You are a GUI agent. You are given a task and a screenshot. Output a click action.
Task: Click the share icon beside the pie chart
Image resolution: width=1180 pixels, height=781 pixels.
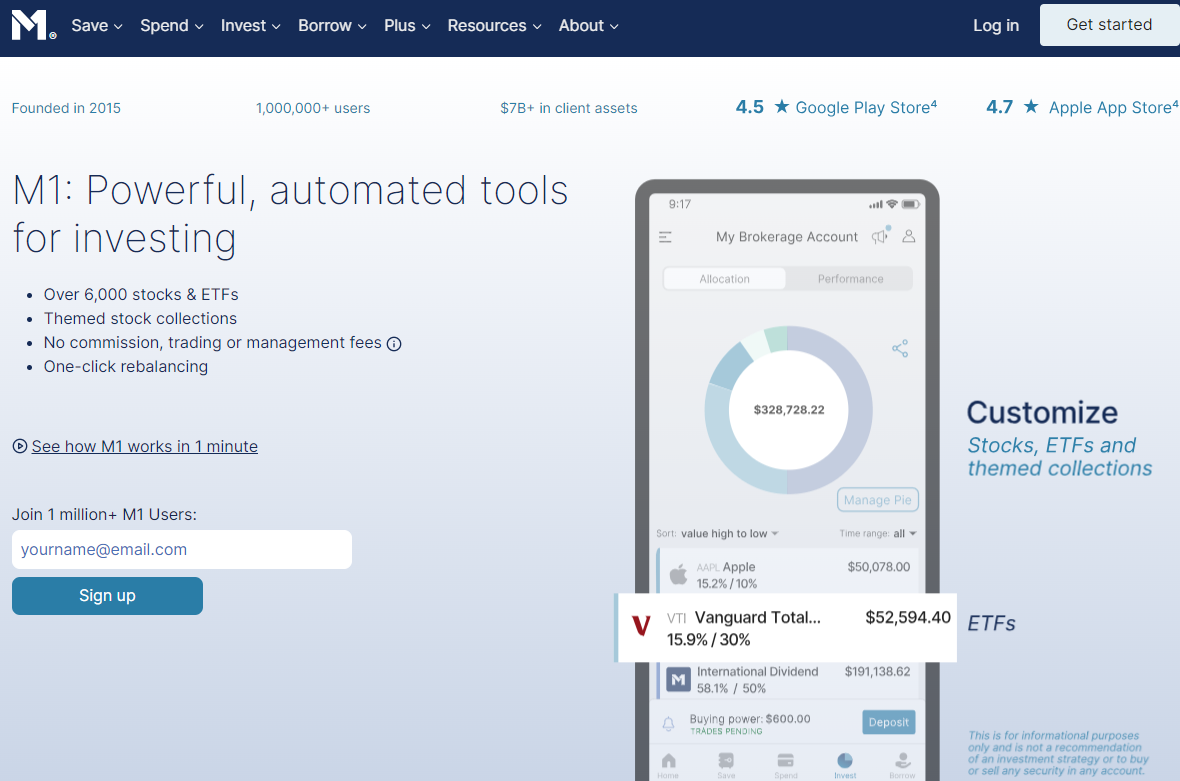point(900,348)
